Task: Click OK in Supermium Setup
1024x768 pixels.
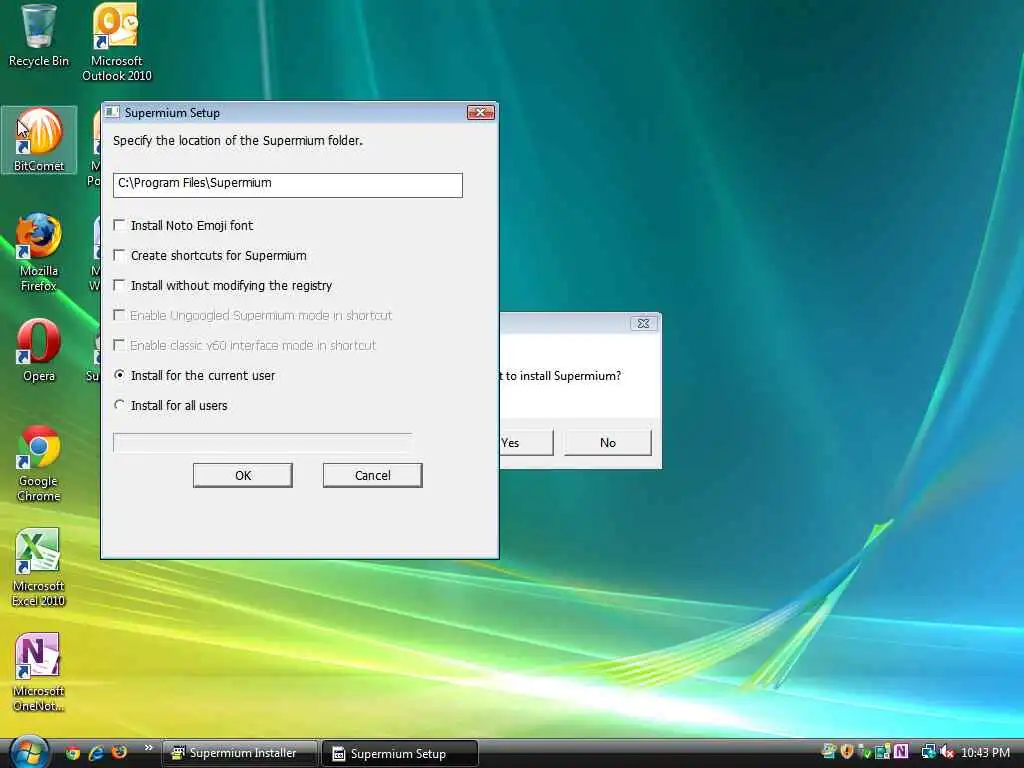Action: click(243, 475)
